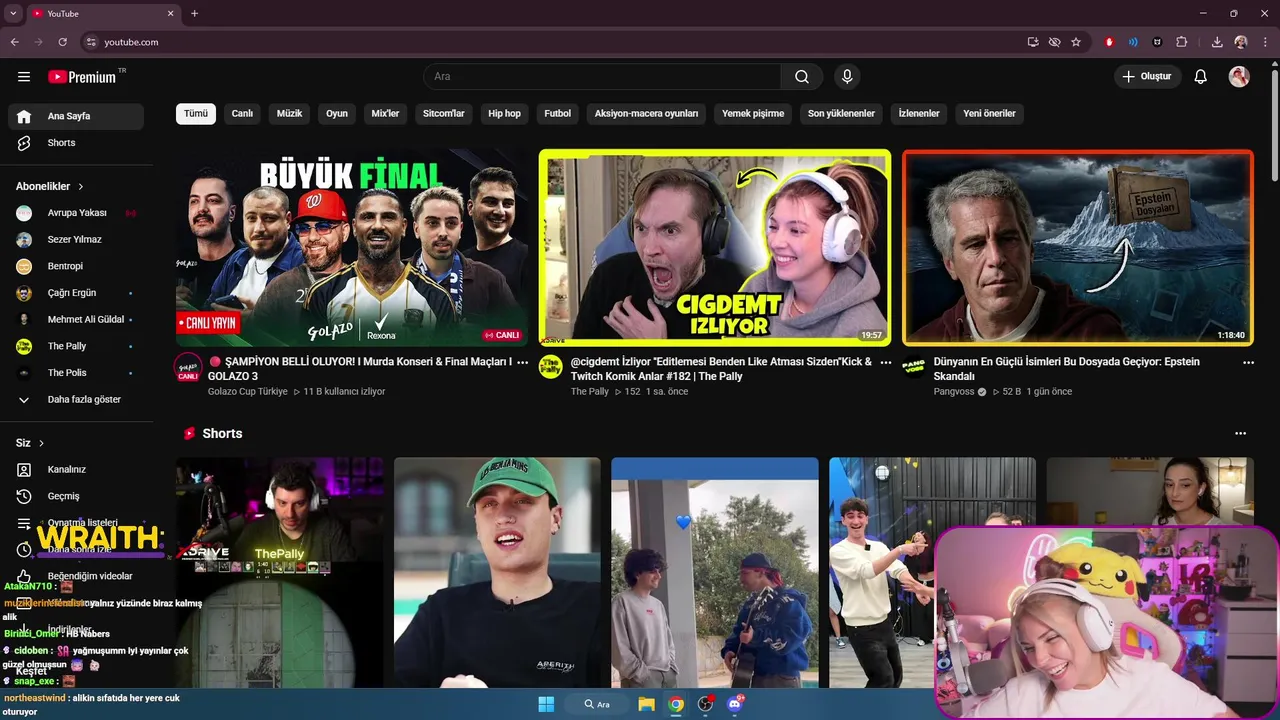Open the notifications bell
The width and height of the screenshot is (1280, 720).
[x=1201, y=77]
